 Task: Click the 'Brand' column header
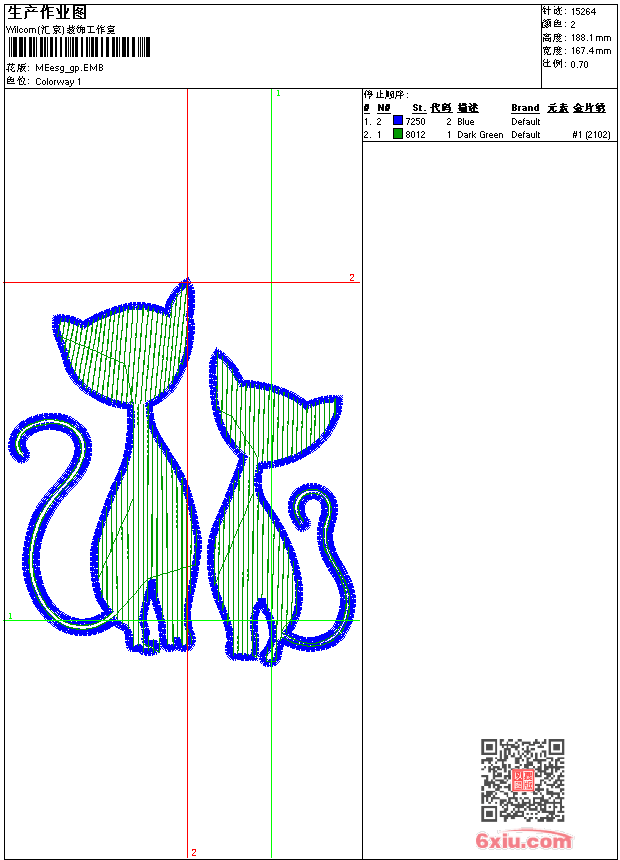coord(526,108)
